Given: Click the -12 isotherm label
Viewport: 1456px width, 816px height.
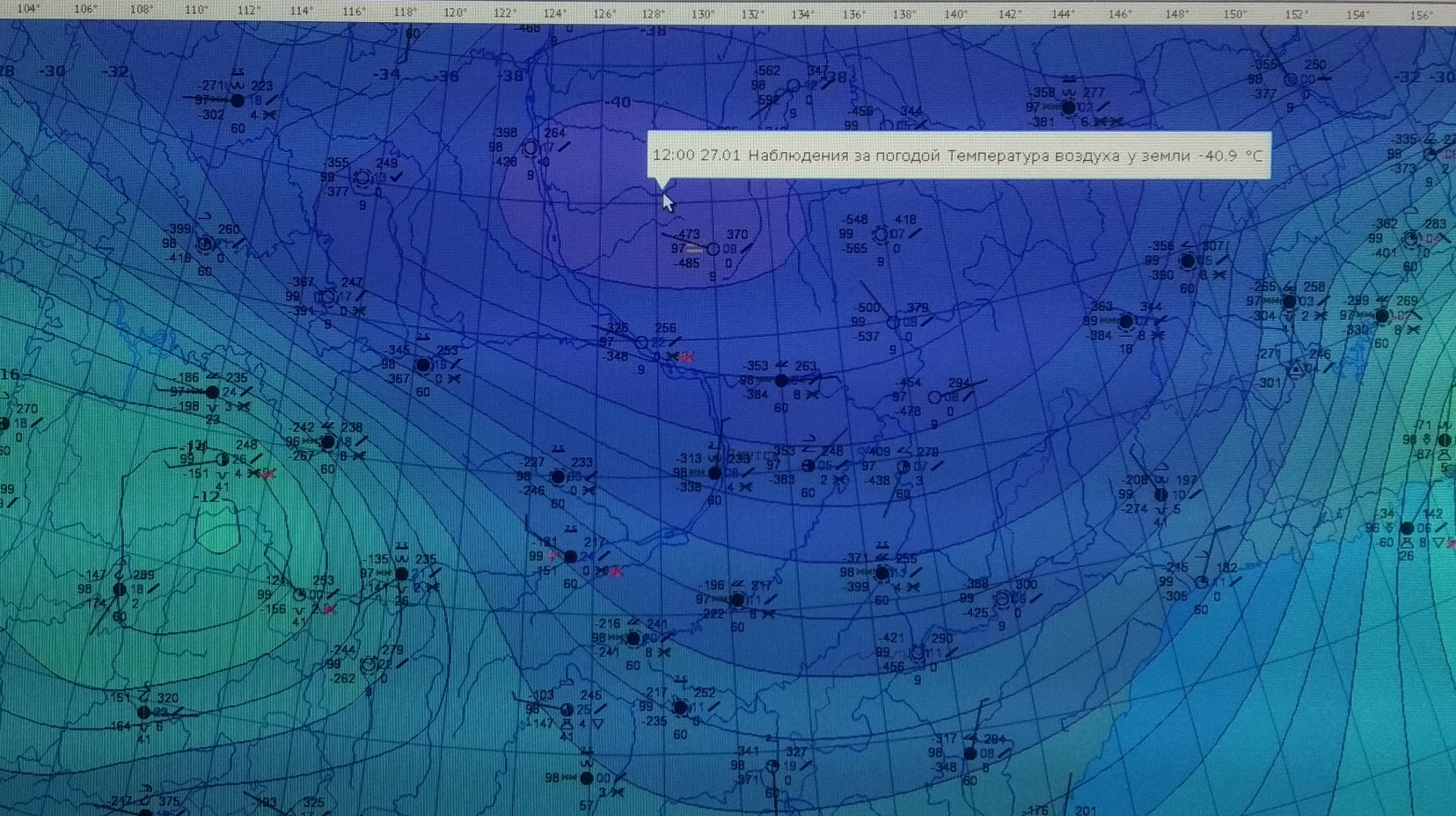Looking at the screenshot, I should pyautogui.click(x=208, y=497).
